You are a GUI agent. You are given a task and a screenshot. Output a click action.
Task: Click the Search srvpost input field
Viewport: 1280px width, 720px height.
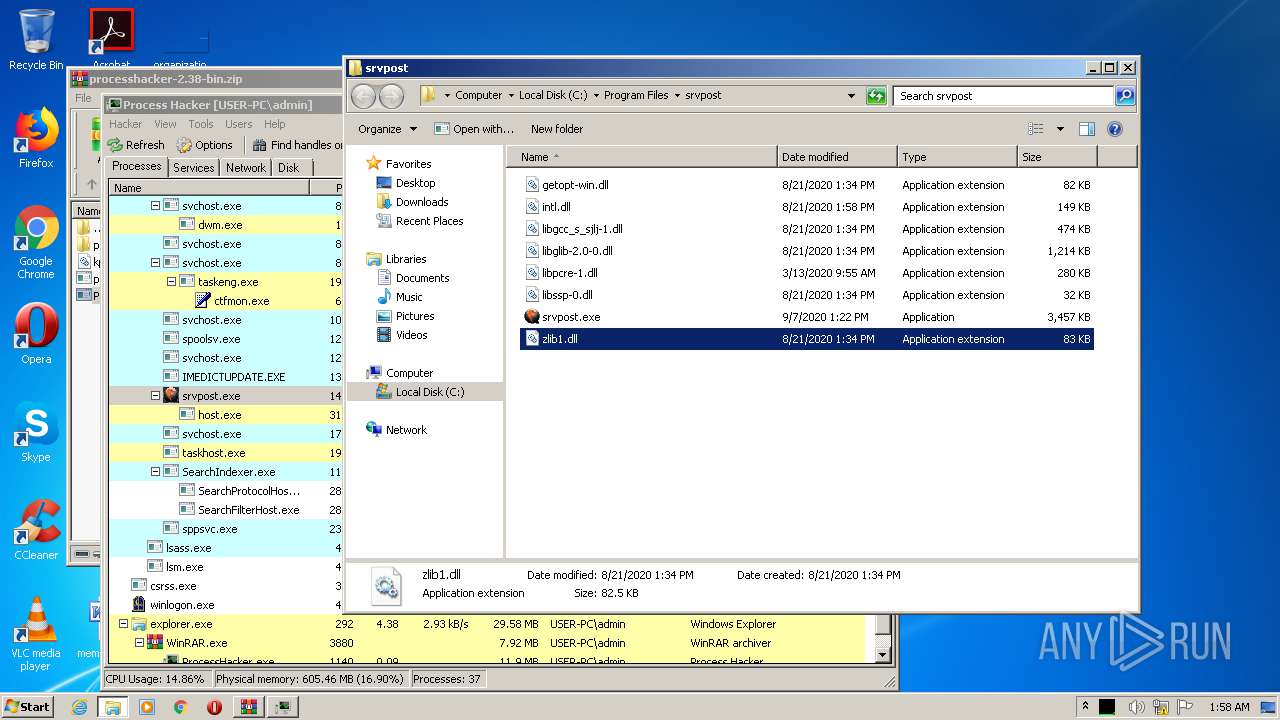1003,96
